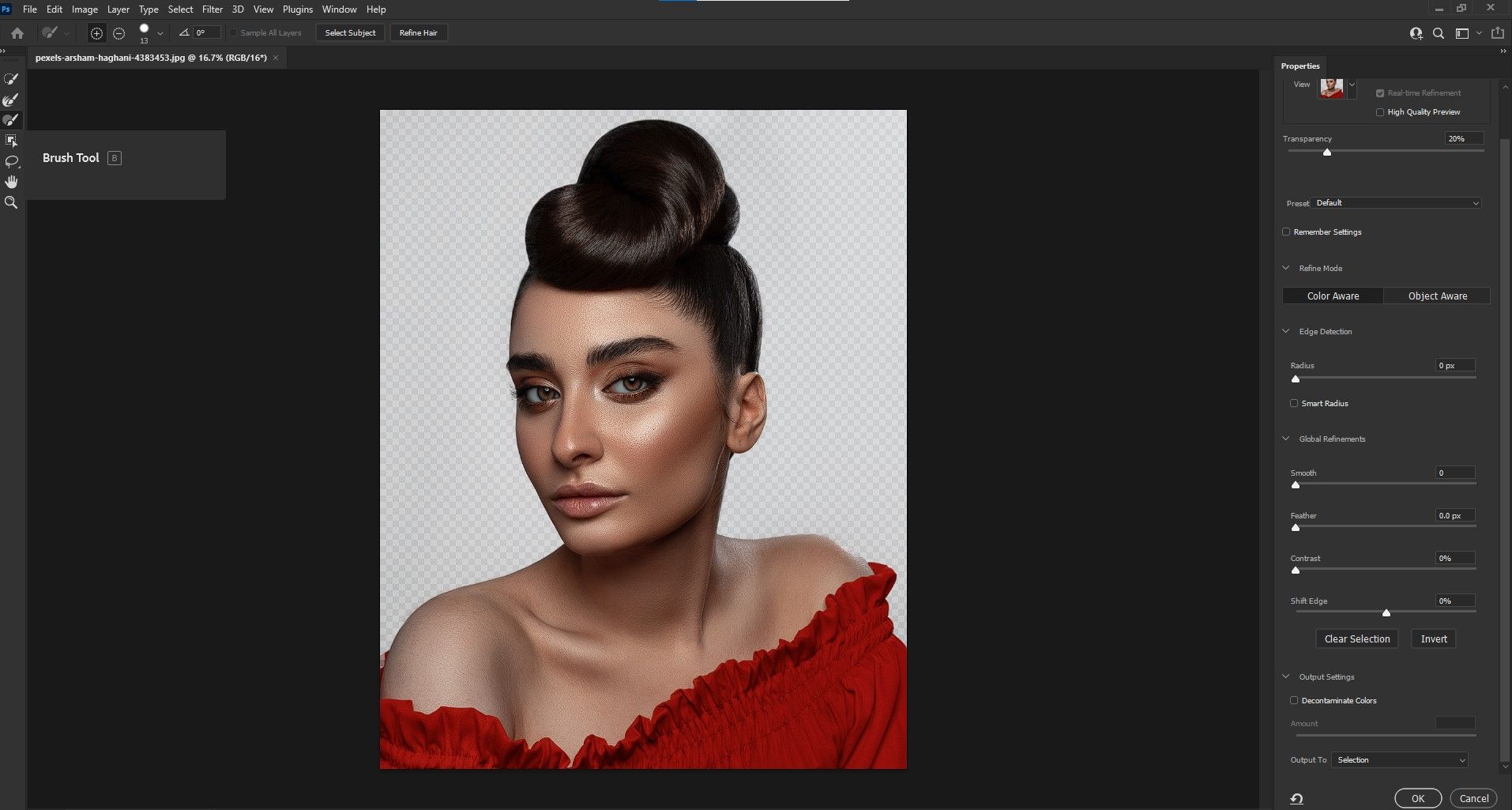1512x810 pixels.
Task: Open the cloud documents icon
Action: pyautogui.click(x=1416, y=33)
